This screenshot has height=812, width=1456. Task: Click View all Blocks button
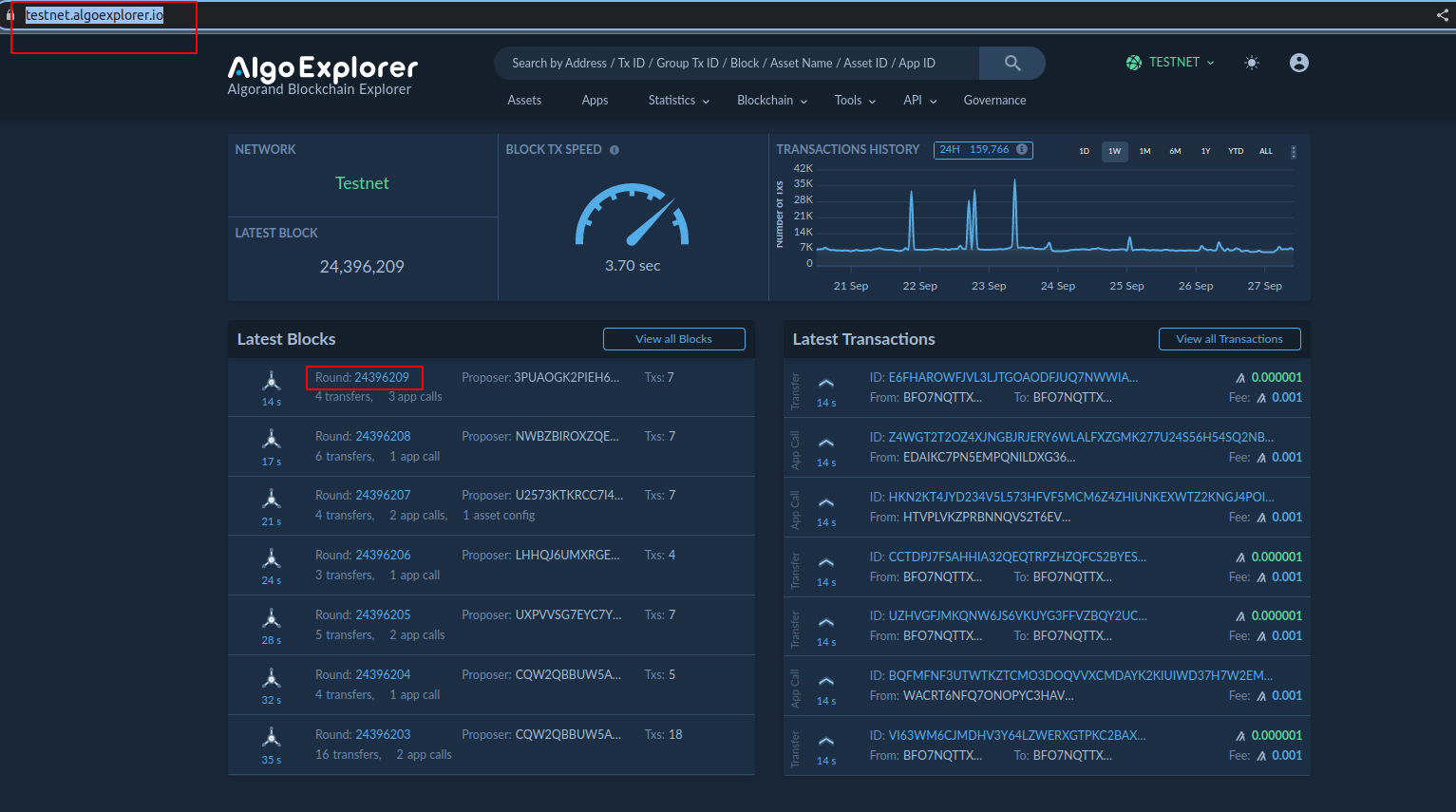pos(674,339)
